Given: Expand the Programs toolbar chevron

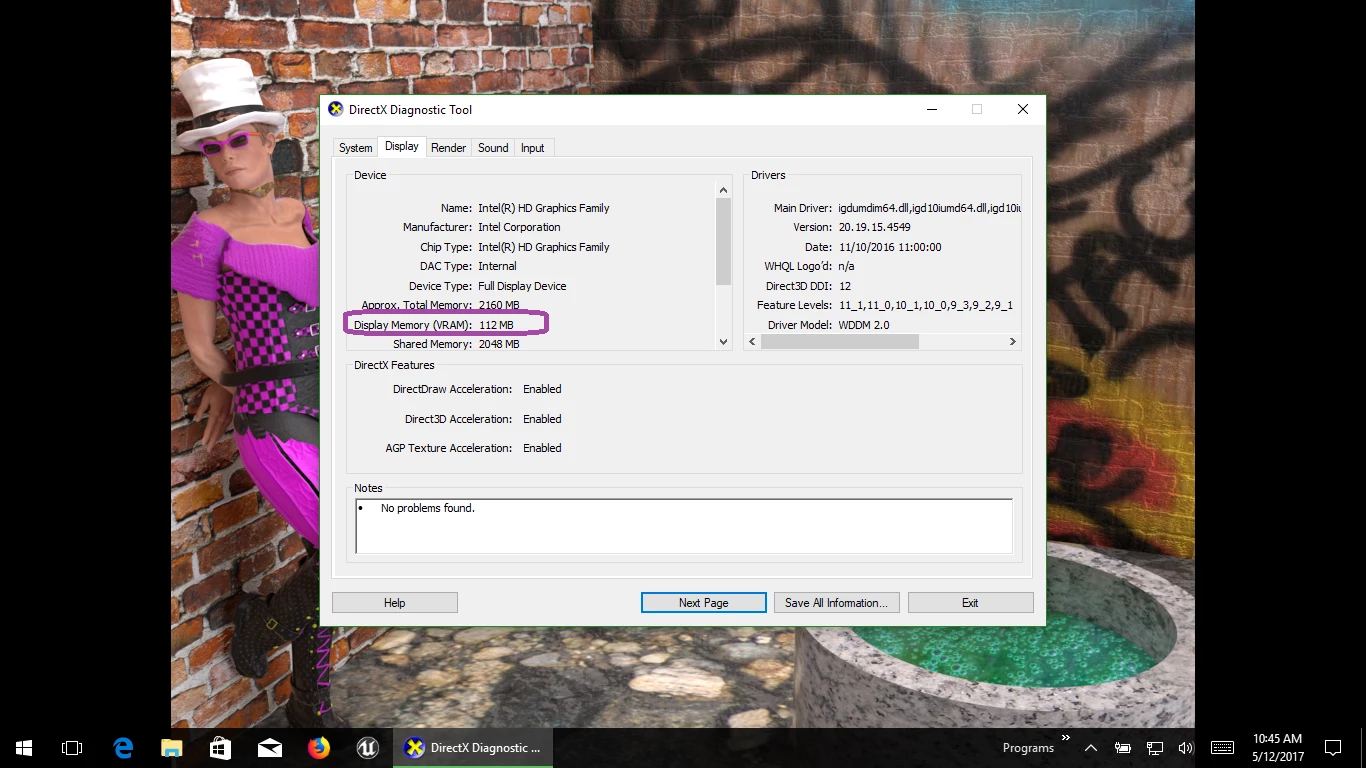Looking at the screenshot, I should (x=1066, y=738).
